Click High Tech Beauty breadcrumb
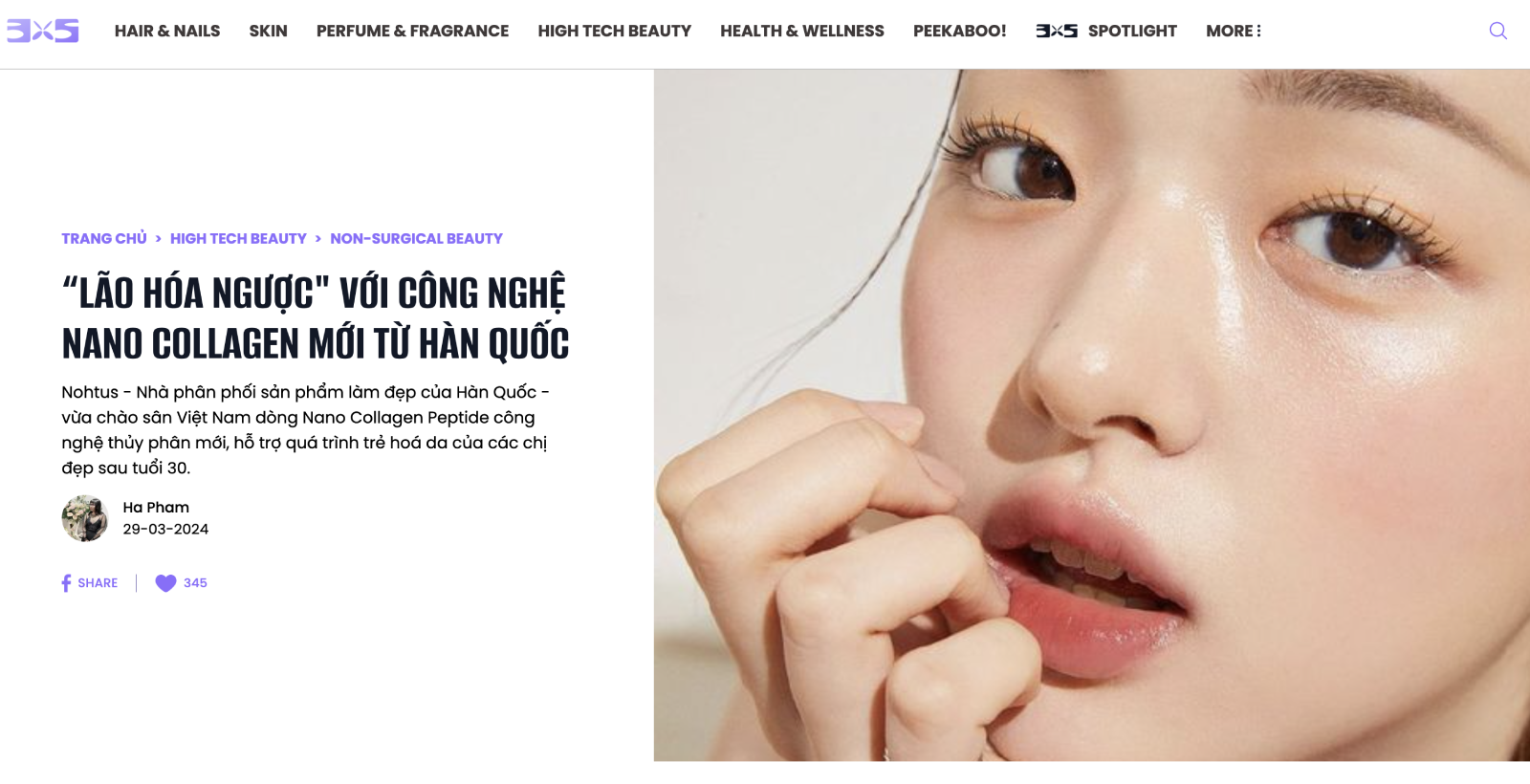The image size is (1530, 784). tap(238, 238)
